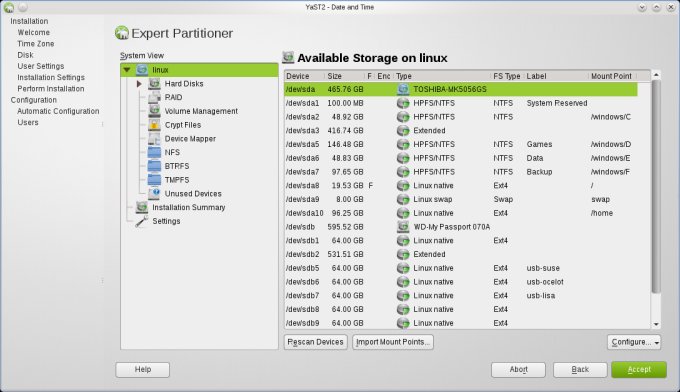Click the Hard Disks tree icon
680x392 pixels.
tap(154, 84)
